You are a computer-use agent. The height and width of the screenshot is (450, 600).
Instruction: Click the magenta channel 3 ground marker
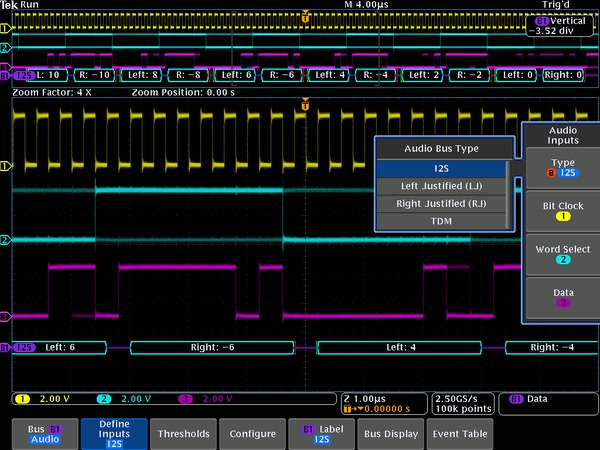coord(5,316)
